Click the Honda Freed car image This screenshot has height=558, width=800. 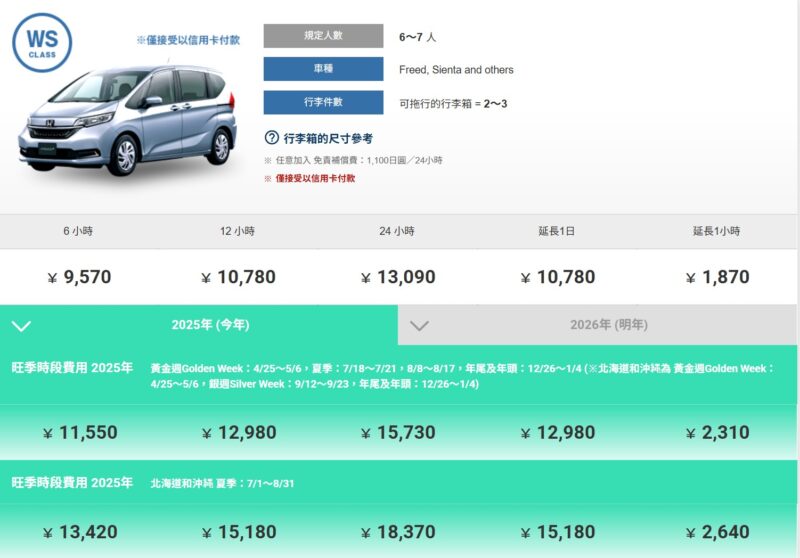coord(128,120)
